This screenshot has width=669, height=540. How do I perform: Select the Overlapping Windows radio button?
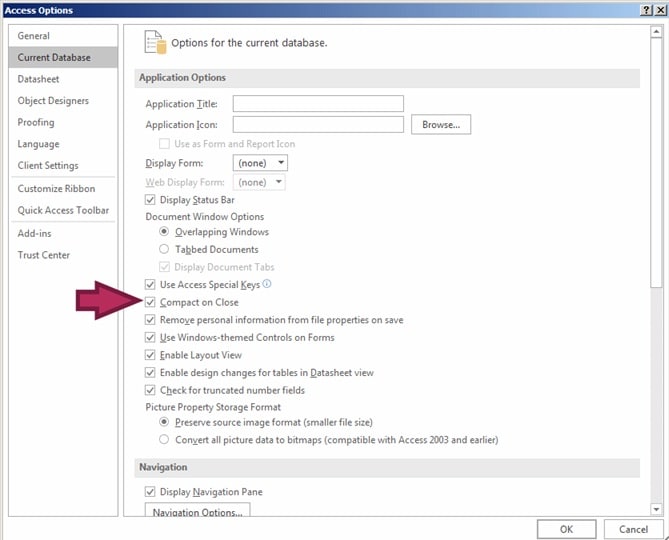coord(164,232)
